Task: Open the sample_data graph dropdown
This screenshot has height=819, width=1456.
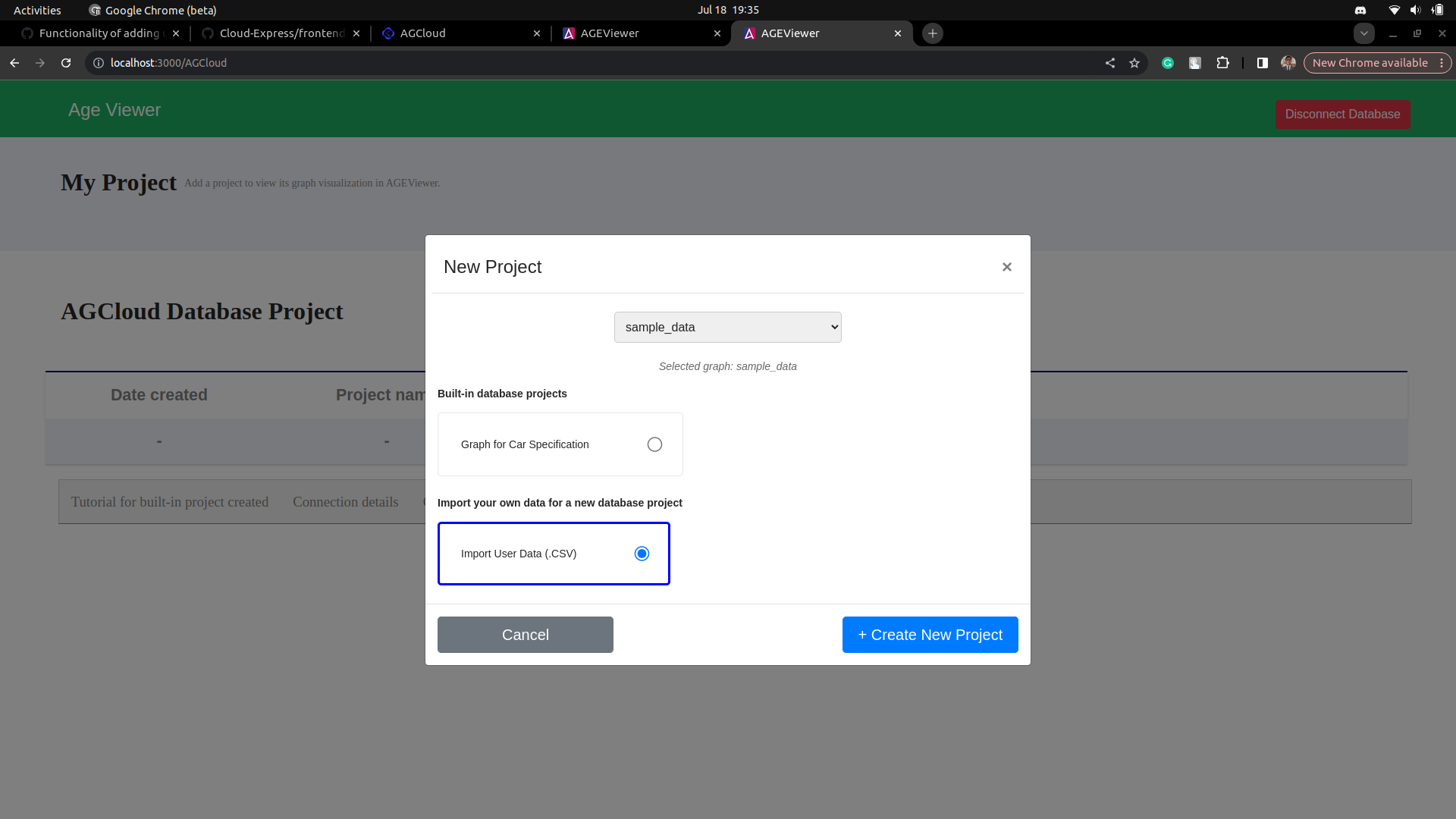Action: pyautogui.click(x=727, y=327)
